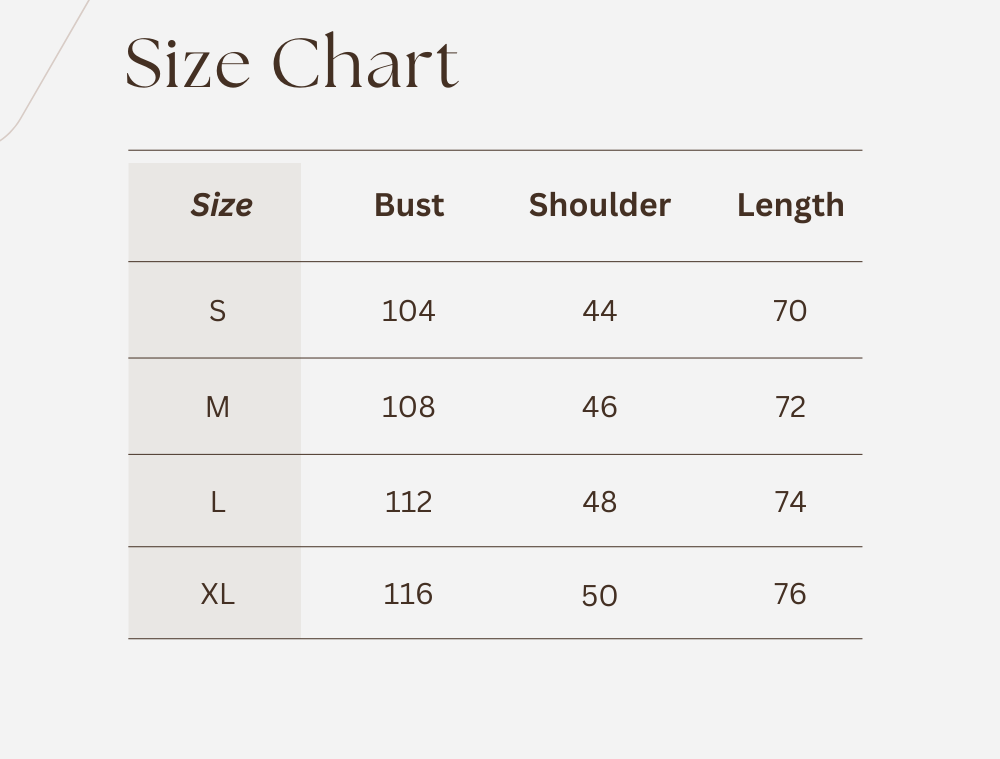Click bust value 108

click(x=408, y=407)
